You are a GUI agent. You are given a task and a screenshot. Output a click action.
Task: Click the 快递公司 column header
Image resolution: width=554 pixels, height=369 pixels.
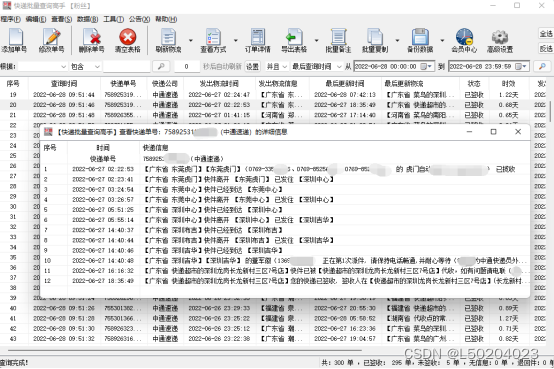click(x=165, y=84)
